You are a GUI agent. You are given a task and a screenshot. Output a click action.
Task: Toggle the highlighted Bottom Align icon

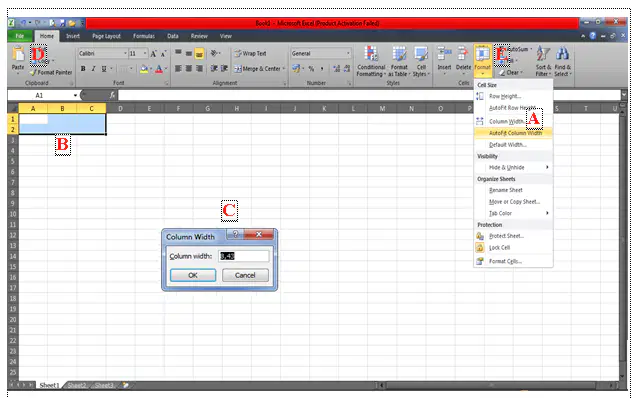coord(199,53)
